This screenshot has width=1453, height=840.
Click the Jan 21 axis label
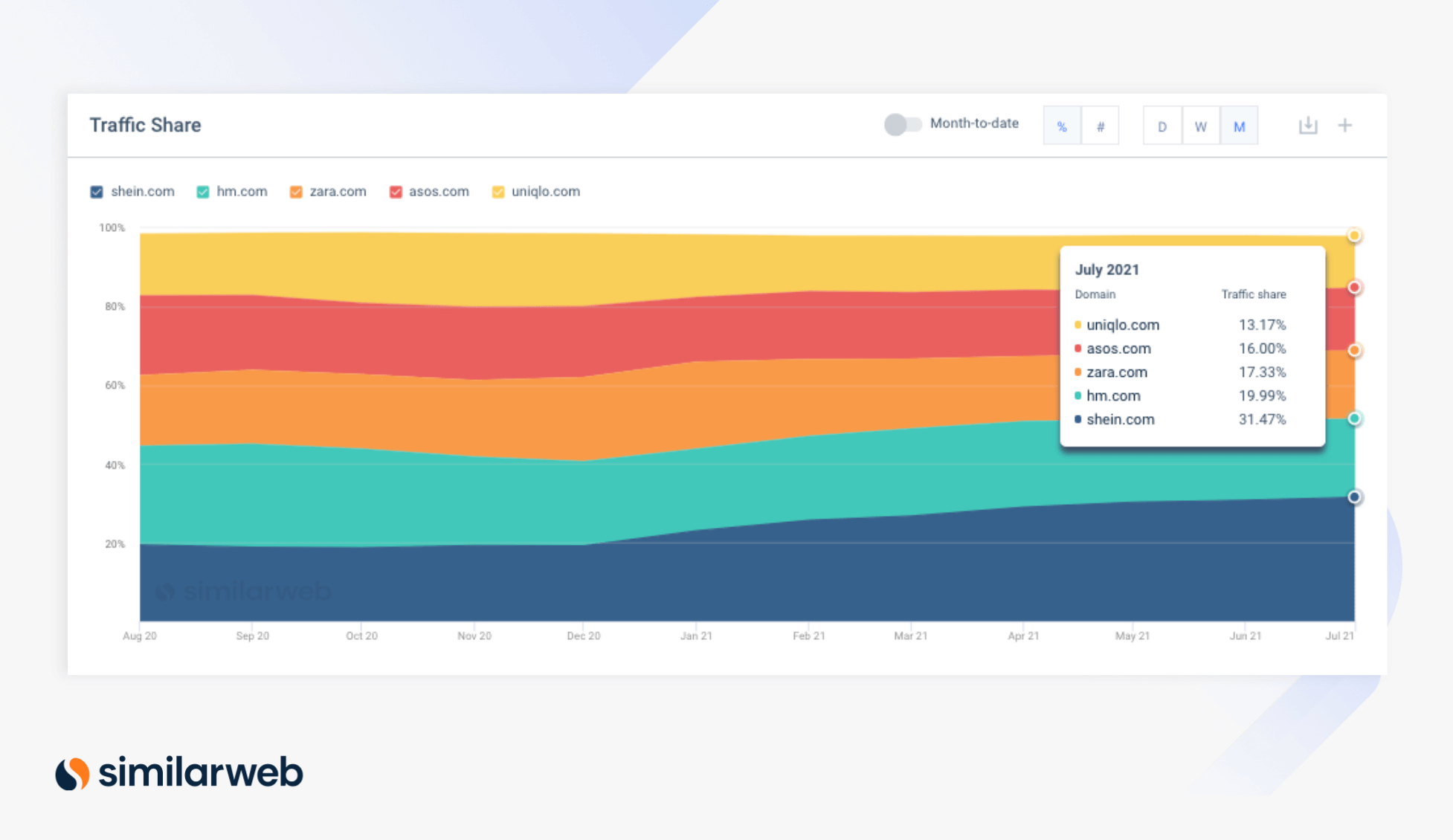pos(696,636)
